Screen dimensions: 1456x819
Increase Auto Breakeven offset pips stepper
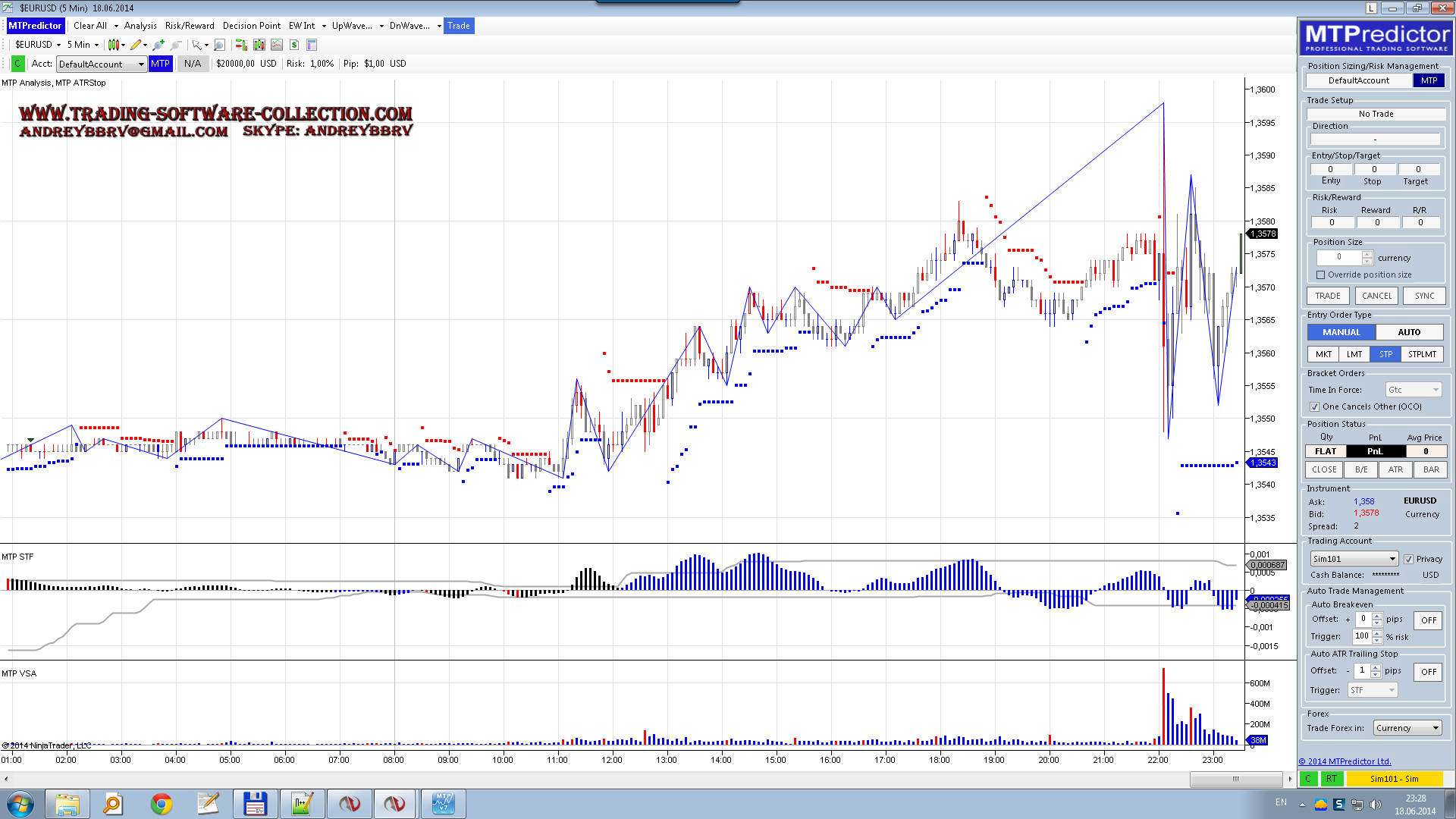pyautogui.click(x=1377, y=616)
